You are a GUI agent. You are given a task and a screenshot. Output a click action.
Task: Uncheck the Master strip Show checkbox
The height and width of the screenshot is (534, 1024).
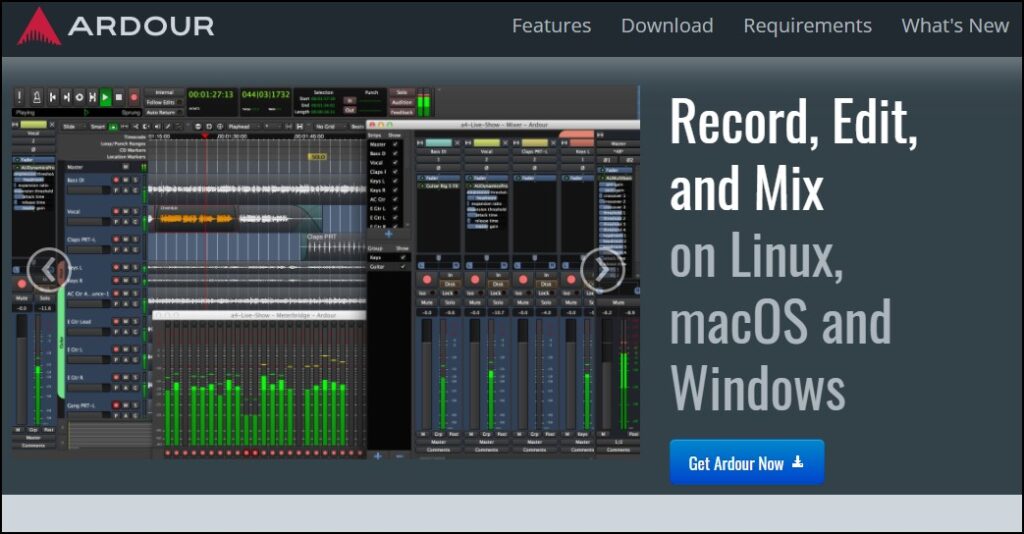(x=396, y=144)
